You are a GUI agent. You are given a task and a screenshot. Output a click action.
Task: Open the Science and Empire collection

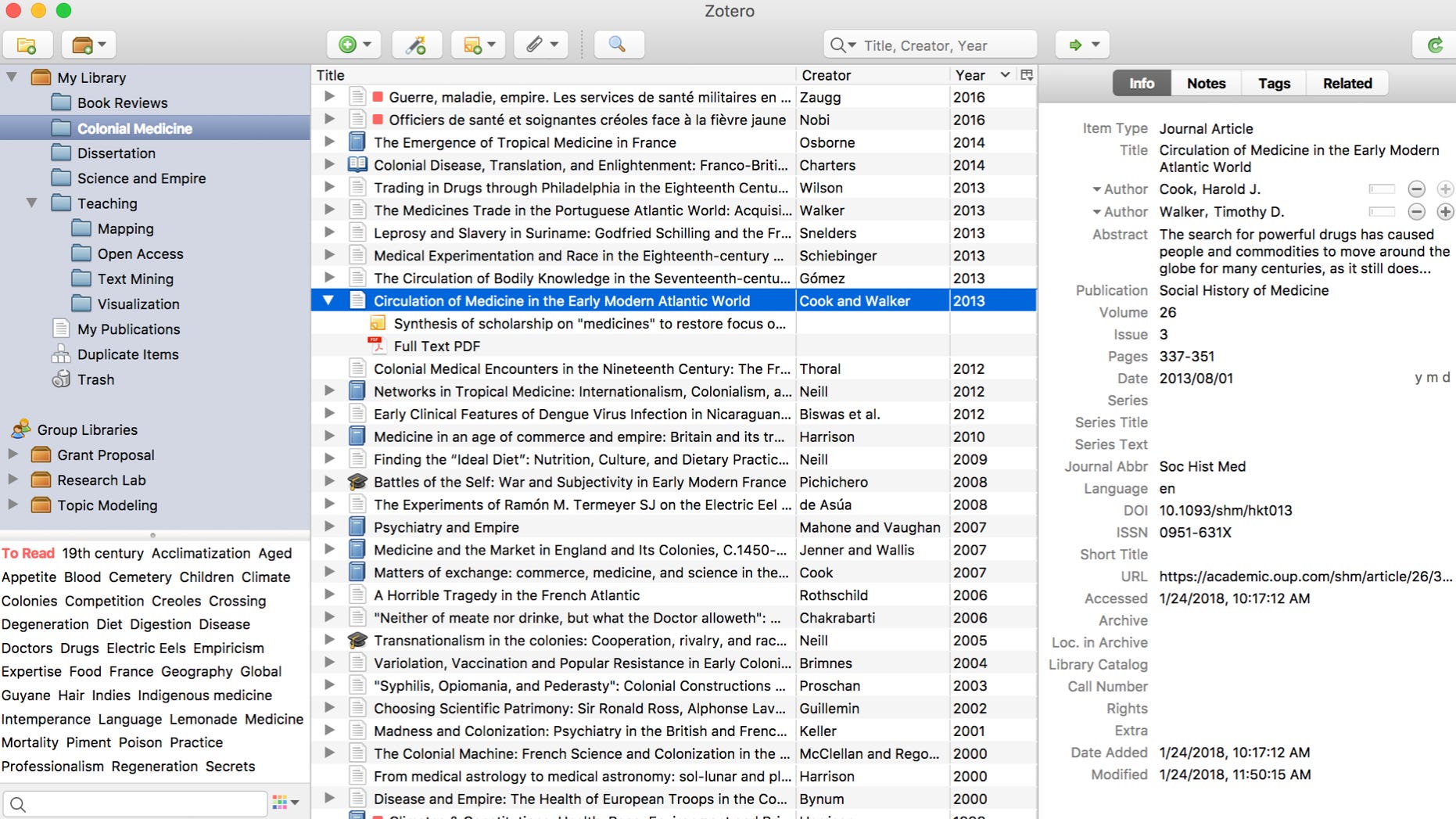point(141,178)
